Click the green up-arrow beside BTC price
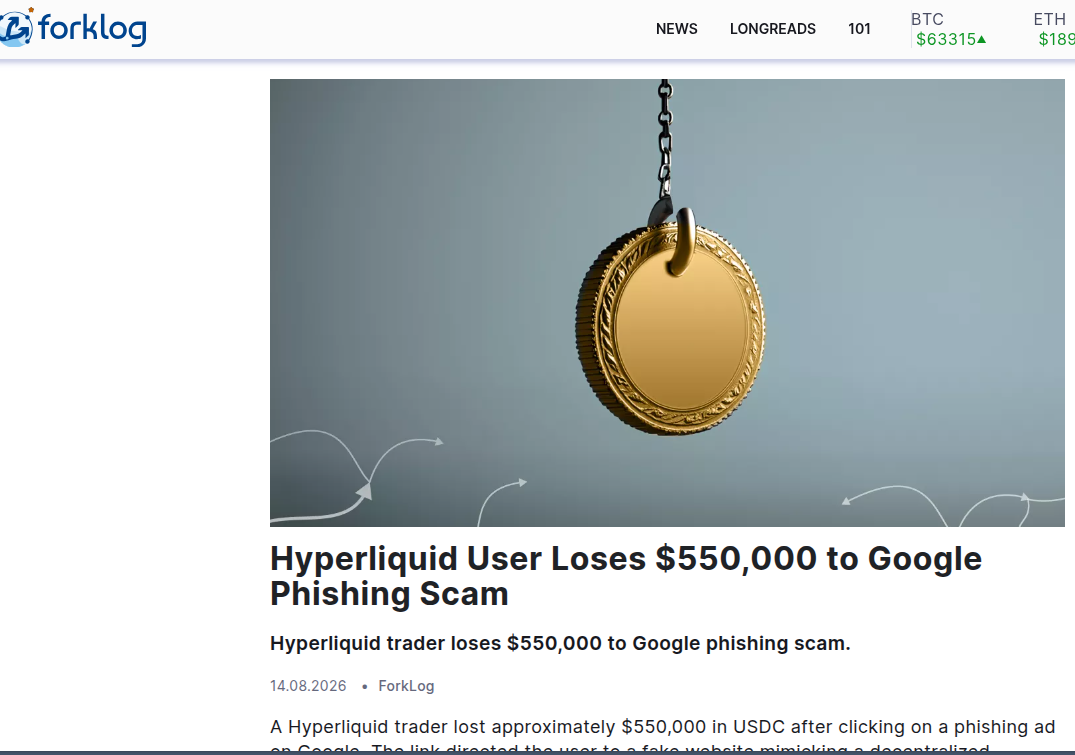 click(x=982, y=39)
